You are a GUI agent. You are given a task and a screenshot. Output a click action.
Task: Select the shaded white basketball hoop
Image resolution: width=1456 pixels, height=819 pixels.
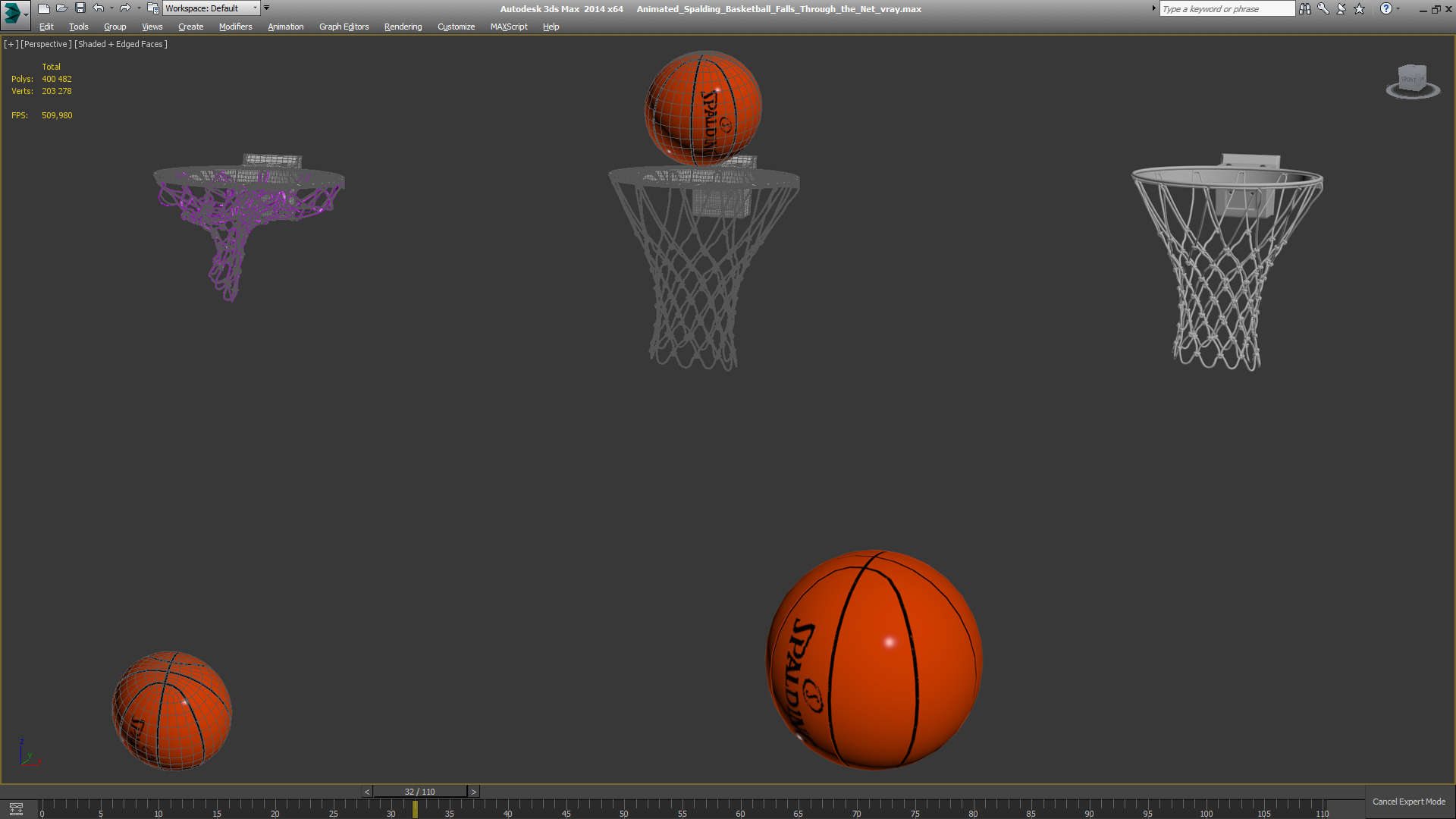pos(1227,262)
